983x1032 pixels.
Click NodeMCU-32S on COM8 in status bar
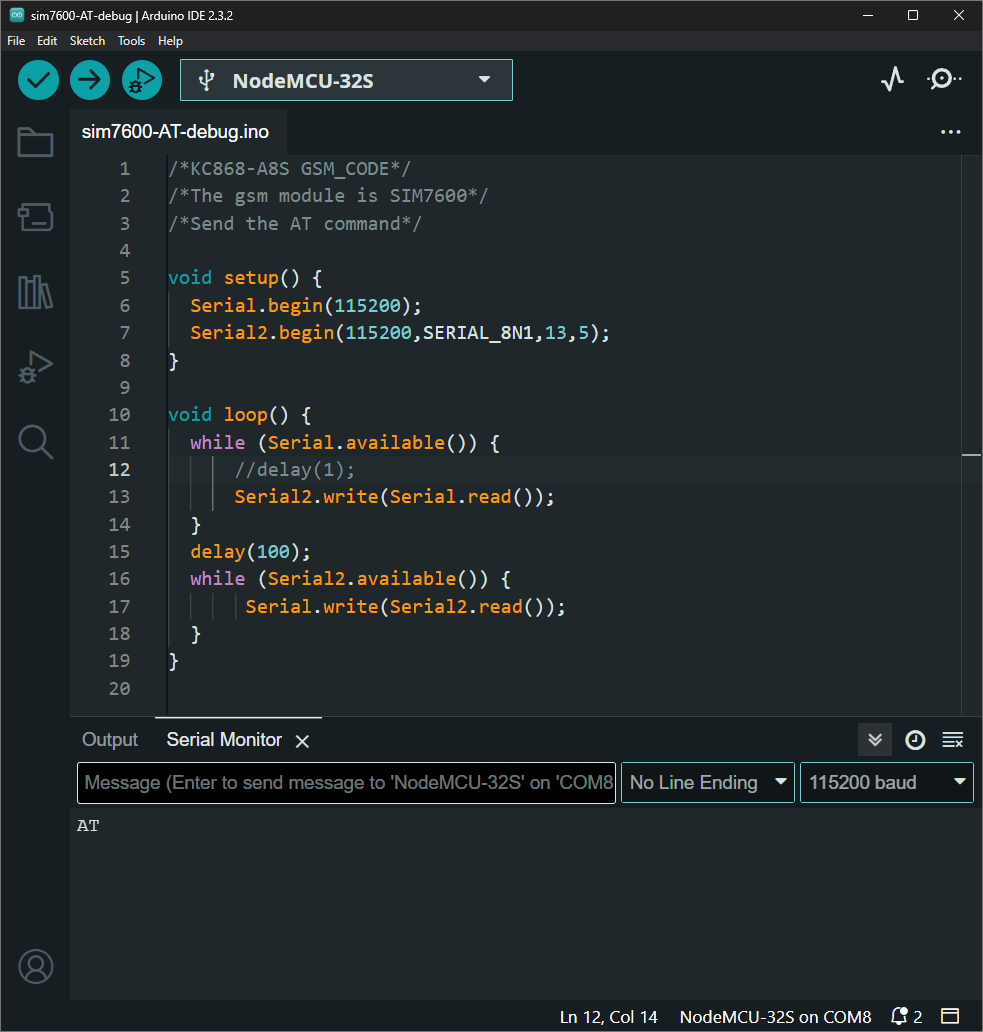pyautogui.click(x=775, y=1017)
